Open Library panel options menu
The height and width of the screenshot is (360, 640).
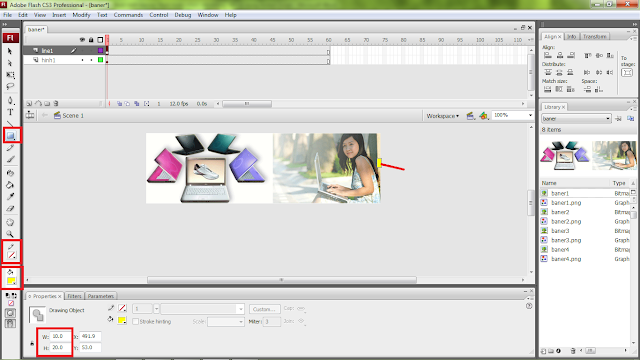[632, 109]
